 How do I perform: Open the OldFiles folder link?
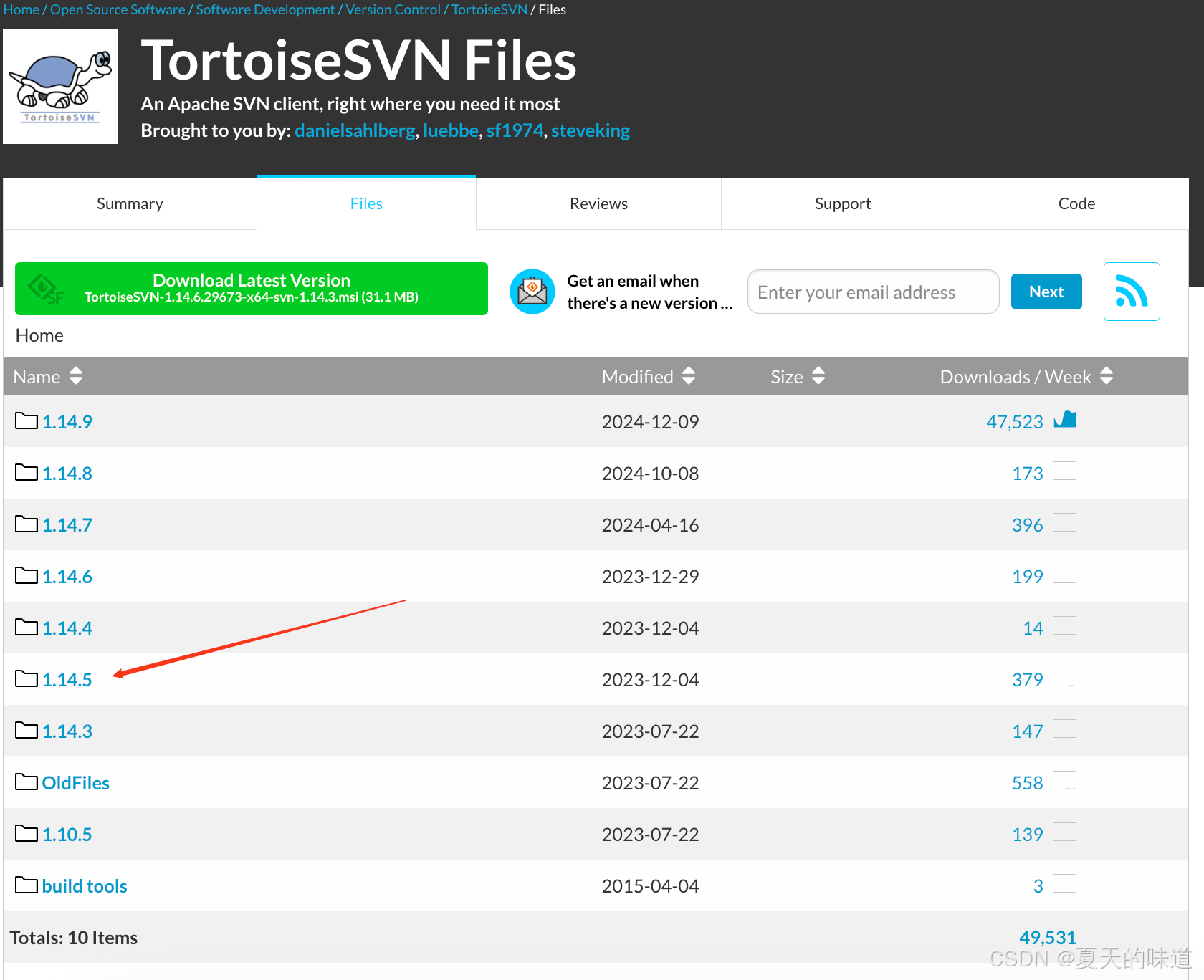(76, 782)
